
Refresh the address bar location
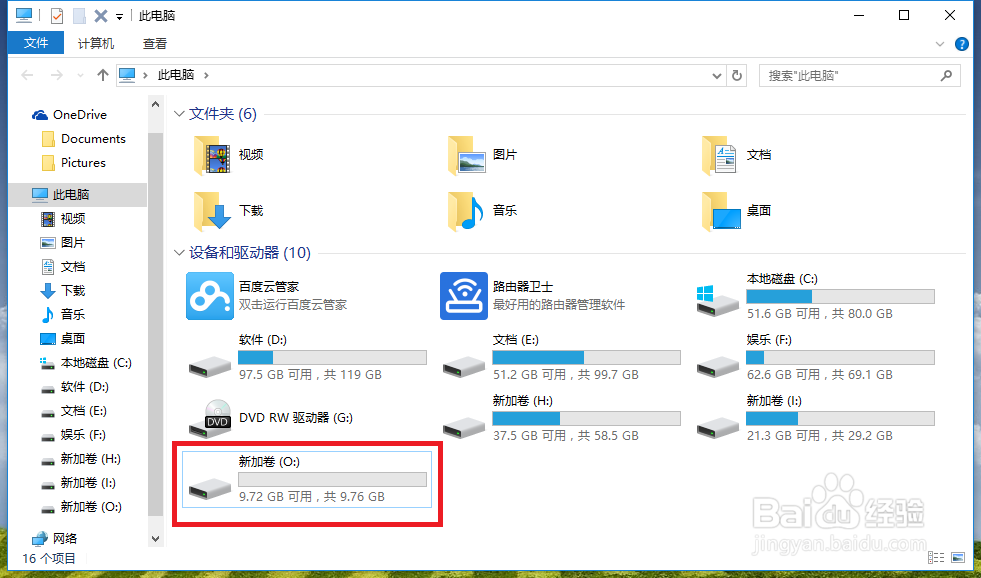(x=737, y=76)
